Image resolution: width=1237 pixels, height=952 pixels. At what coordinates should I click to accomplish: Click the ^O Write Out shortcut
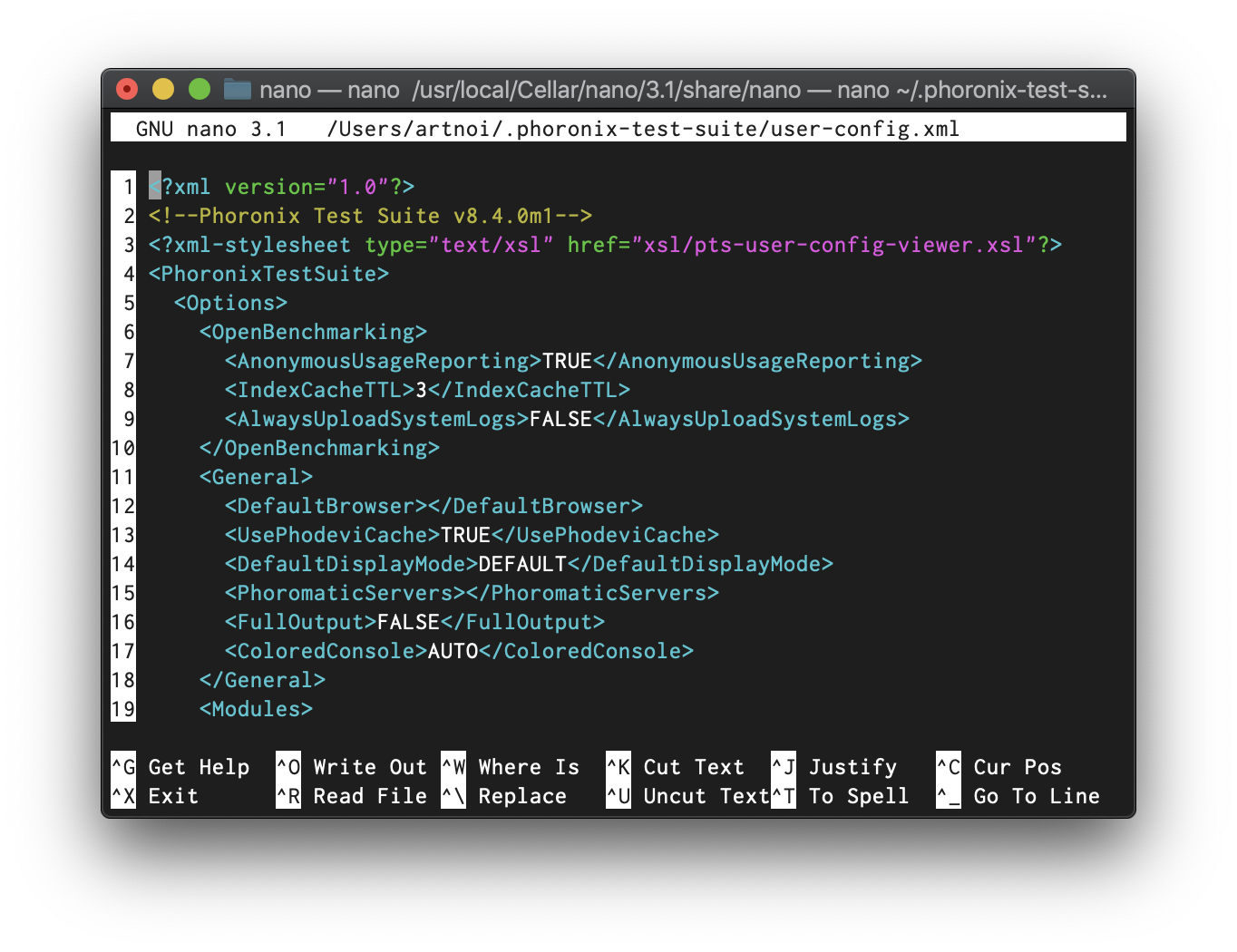[352, 767]
